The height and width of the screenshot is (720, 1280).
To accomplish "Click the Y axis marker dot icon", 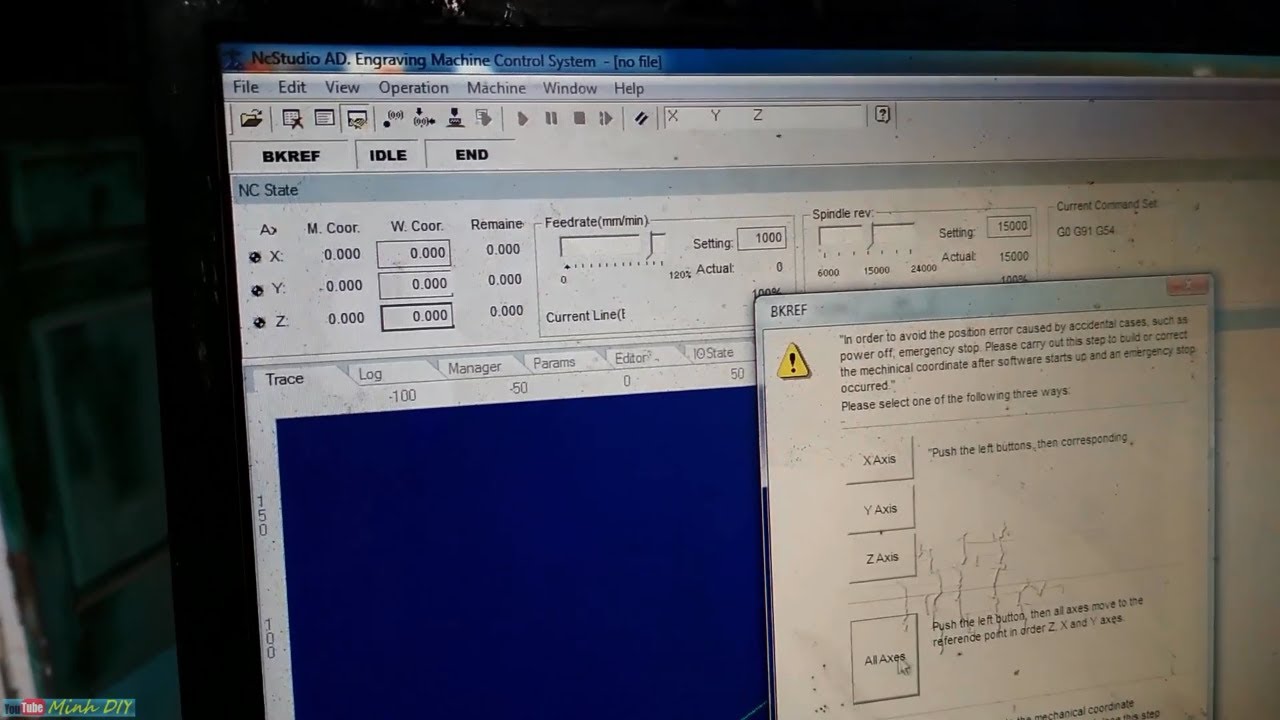I will 257,290.
